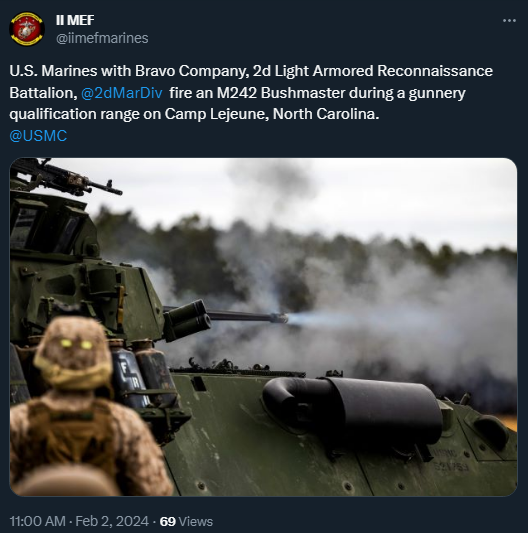
Task: Click the word Views beside the count
Action: click(x=196, y=521)
